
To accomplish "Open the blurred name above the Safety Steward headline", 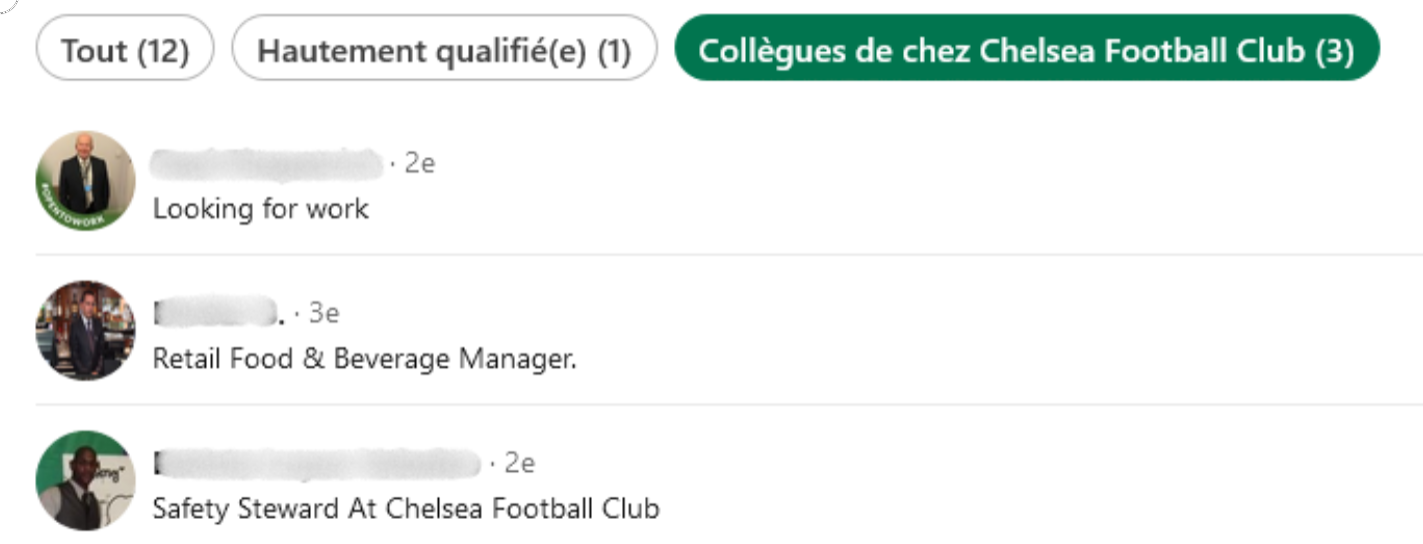I will point(316,463).
